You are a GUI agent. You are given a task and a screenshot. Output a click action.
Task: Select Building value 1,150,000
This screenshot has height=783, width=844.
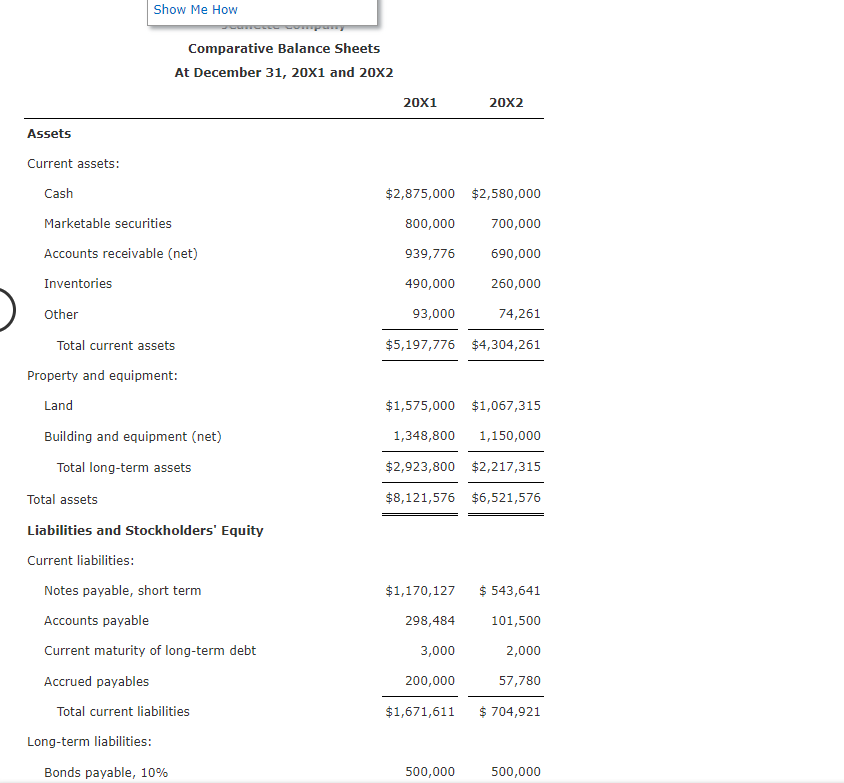click(510, 436)
